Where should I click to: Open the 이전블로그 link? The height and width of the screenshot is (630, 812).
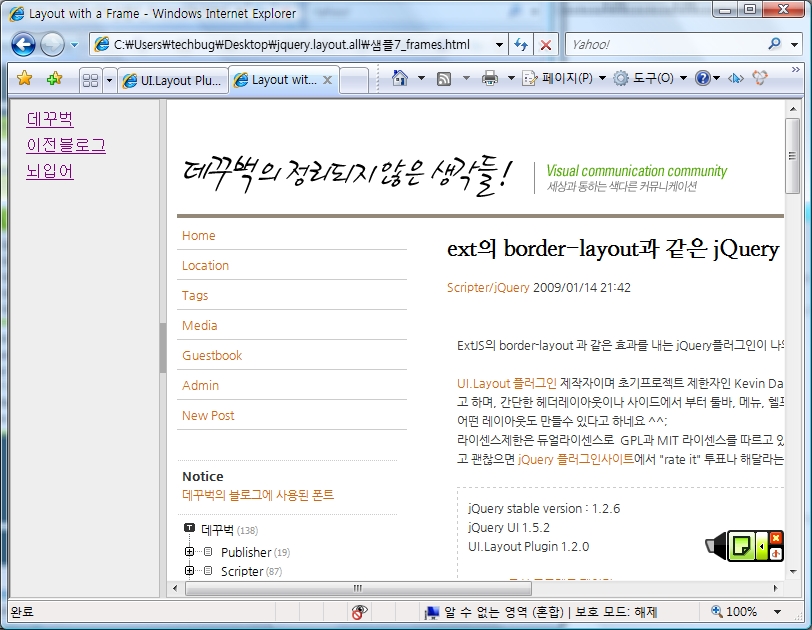point(66,145)
